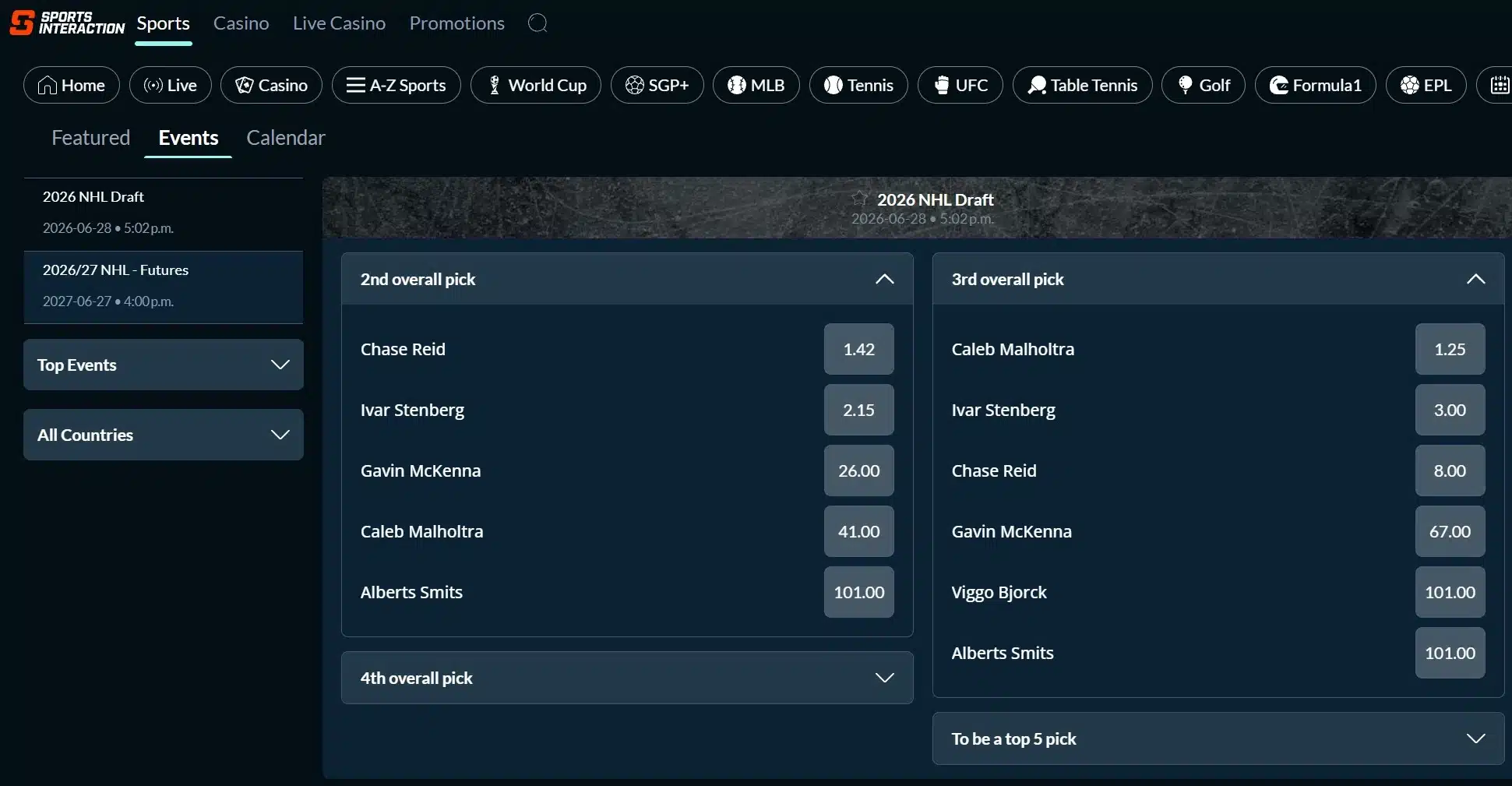Bet Alberts Smits 101.00 for 3rd pick
The width and height of the screenshot is (1512, 786).
(1450, 653)
